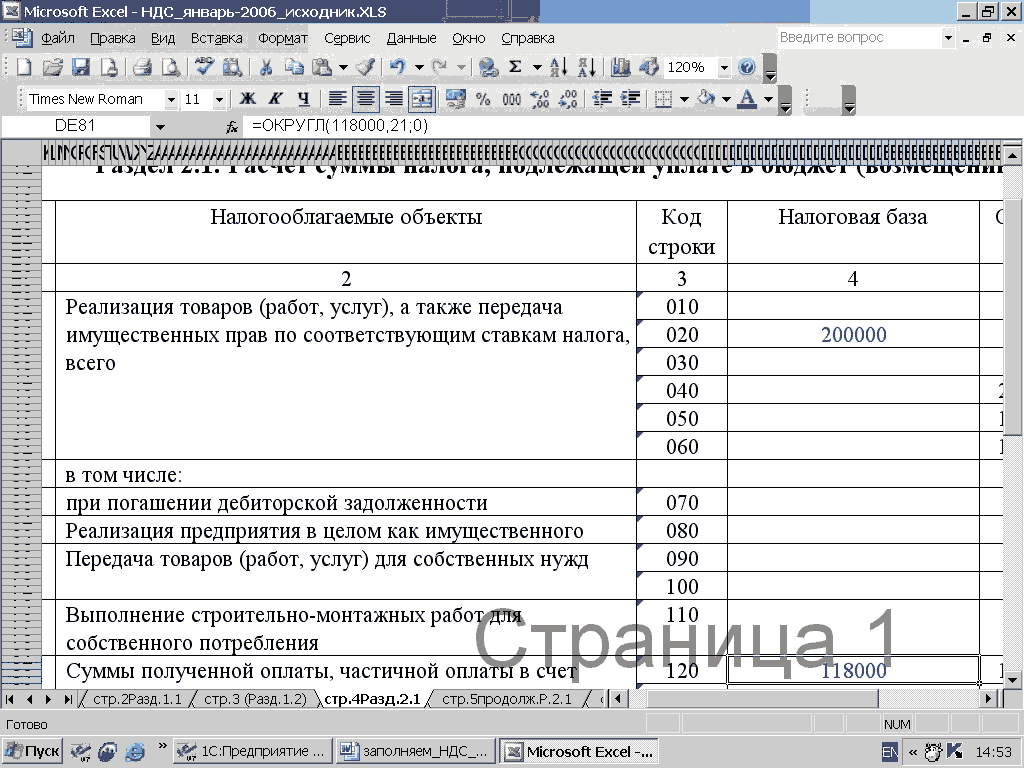The height and width of the screenshot is (768, 1024).
Task: Run the spelling check tool
Action: [x=204, y=67]
